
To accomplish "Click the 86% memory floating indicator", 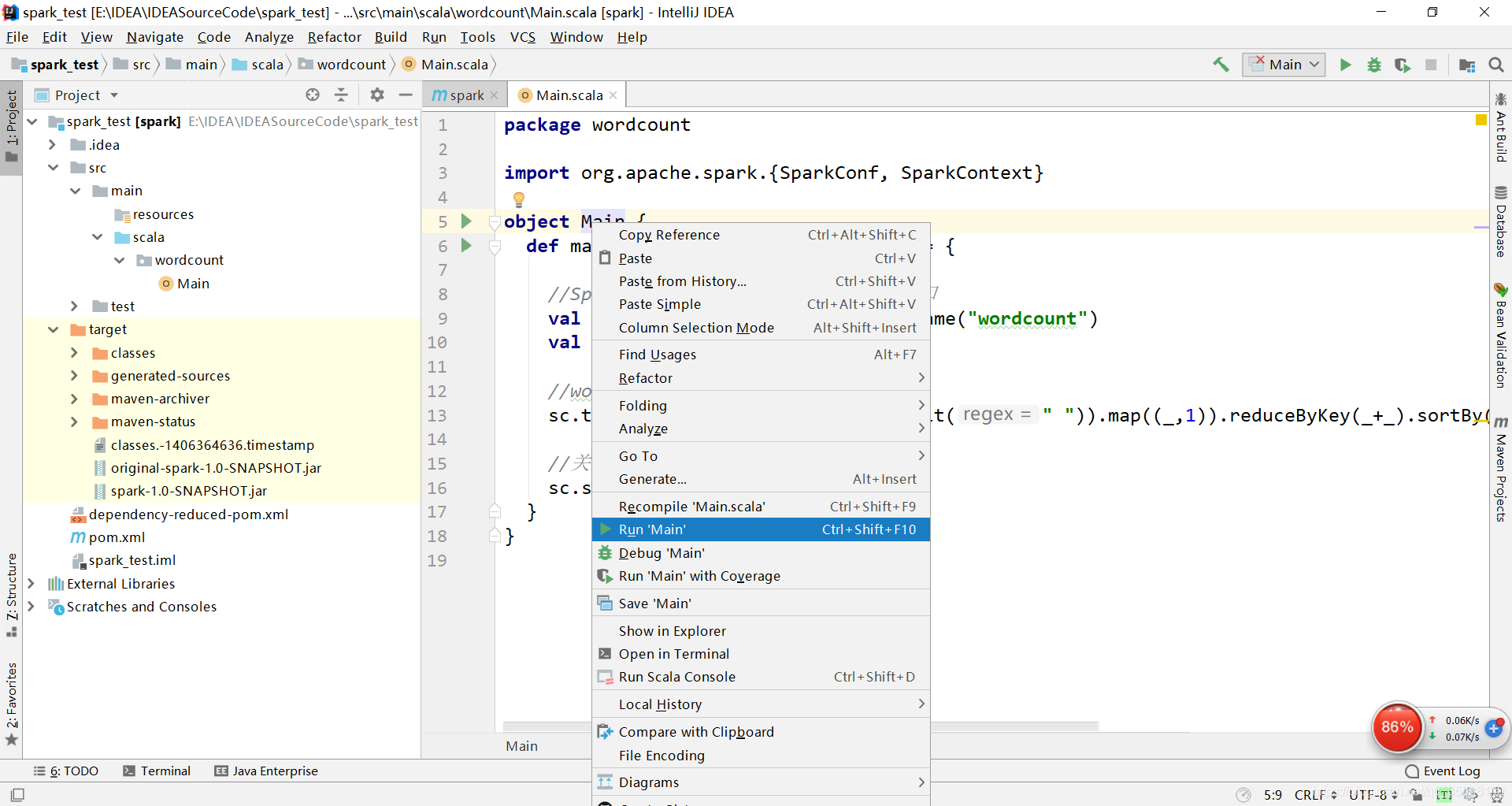I will point(1397,726).
